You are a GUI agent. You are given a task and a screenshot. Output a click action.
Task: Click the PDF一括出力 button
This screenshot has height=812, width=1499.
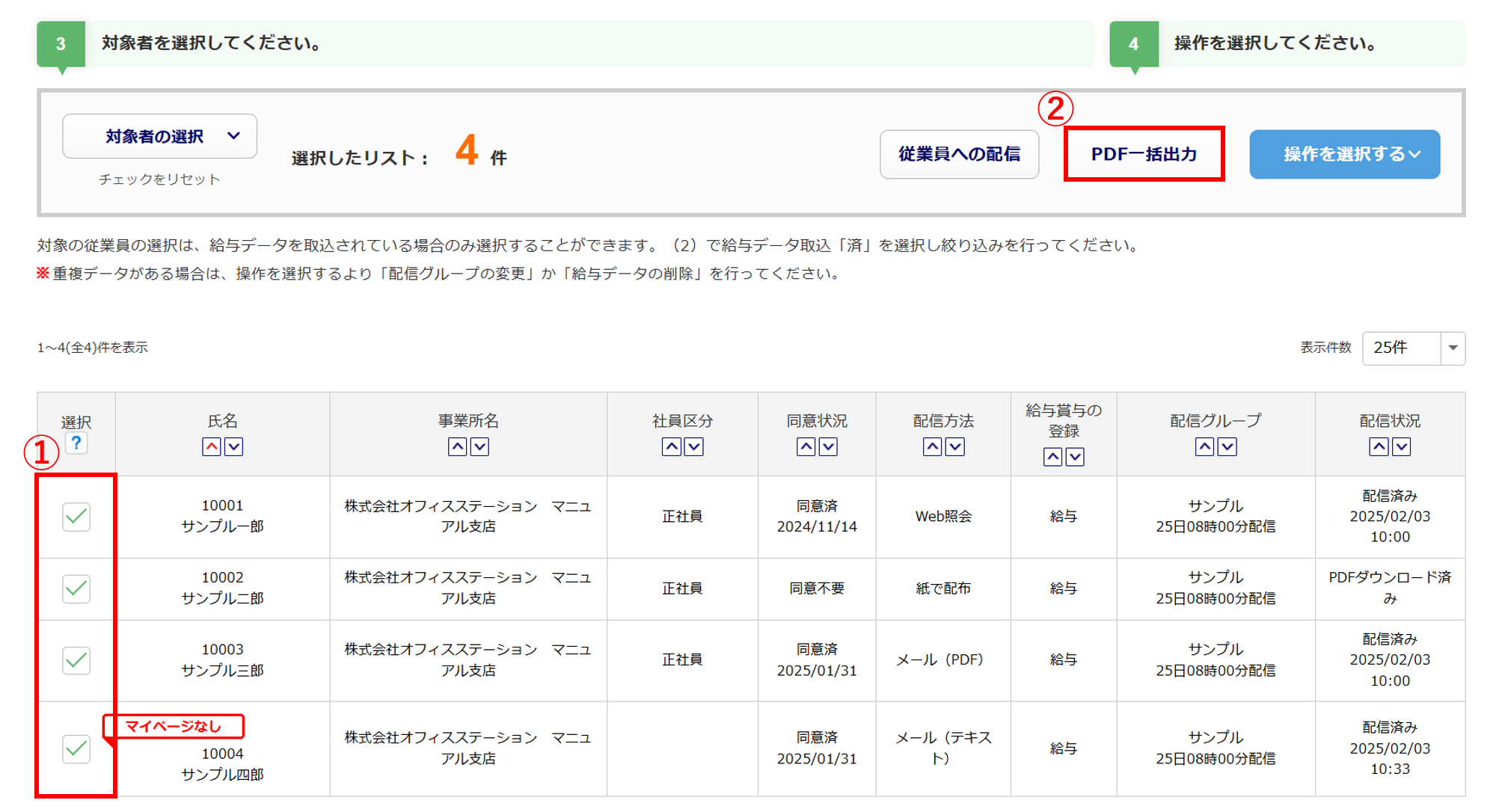pyautogui.click(x=1144, y=154)
